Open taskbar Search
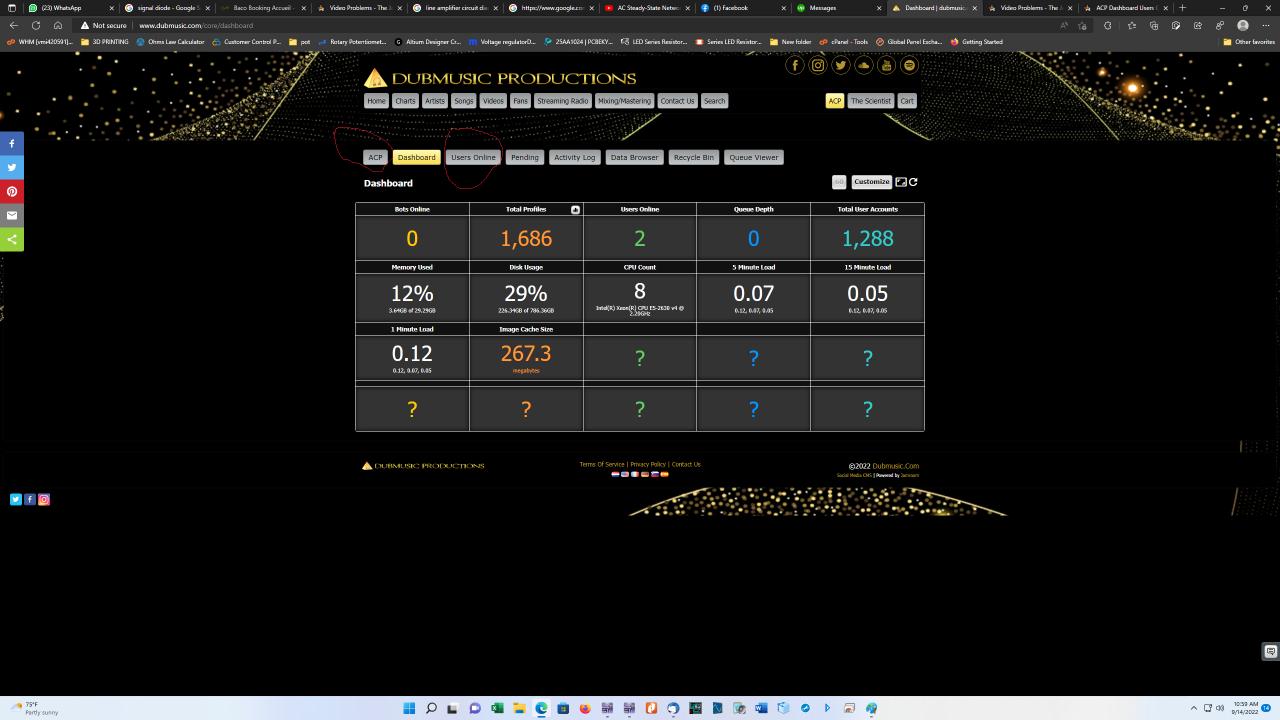 [x=431, y=708]
